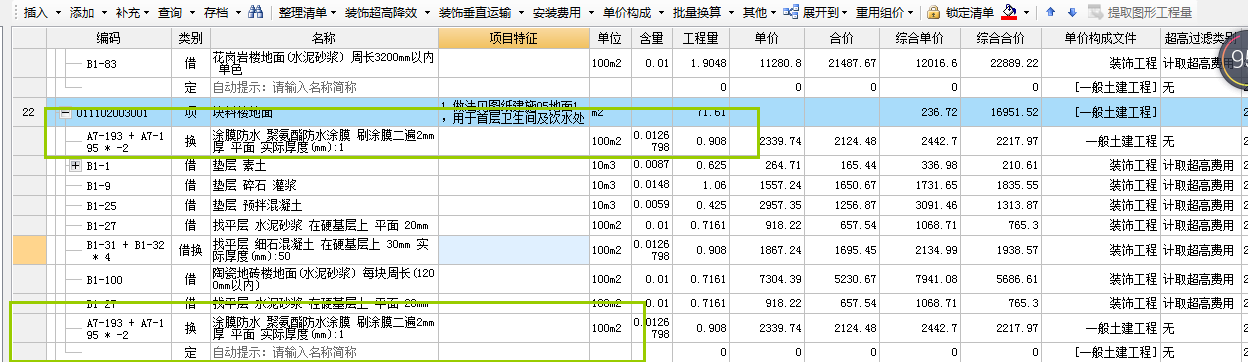Click the 单价构成文件 column header
Screen dimensions: 1248x362
click(1100, 37)
